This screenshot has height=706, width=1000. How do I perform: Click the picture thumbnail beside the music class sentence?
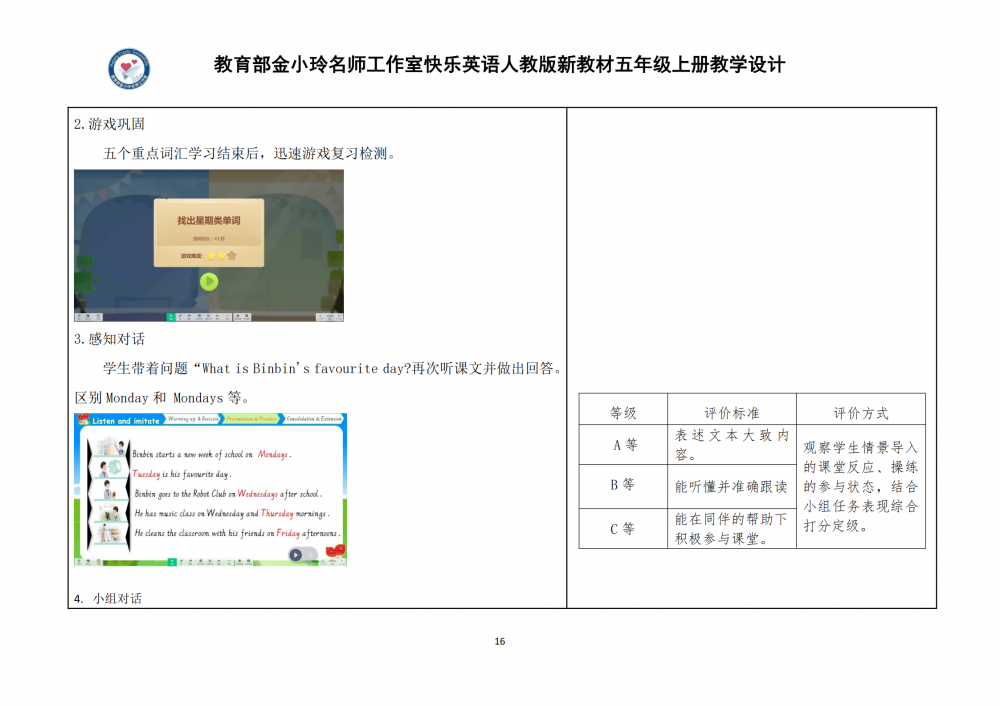pos(110,511)
